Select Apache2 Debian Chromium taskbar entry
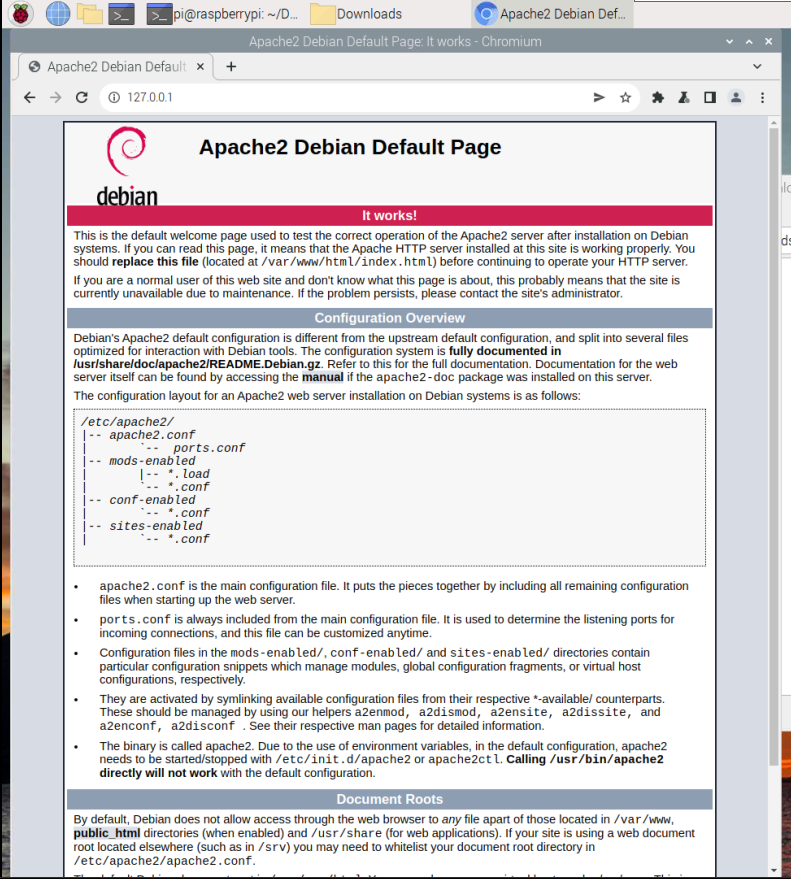 [x=552, y=13]
